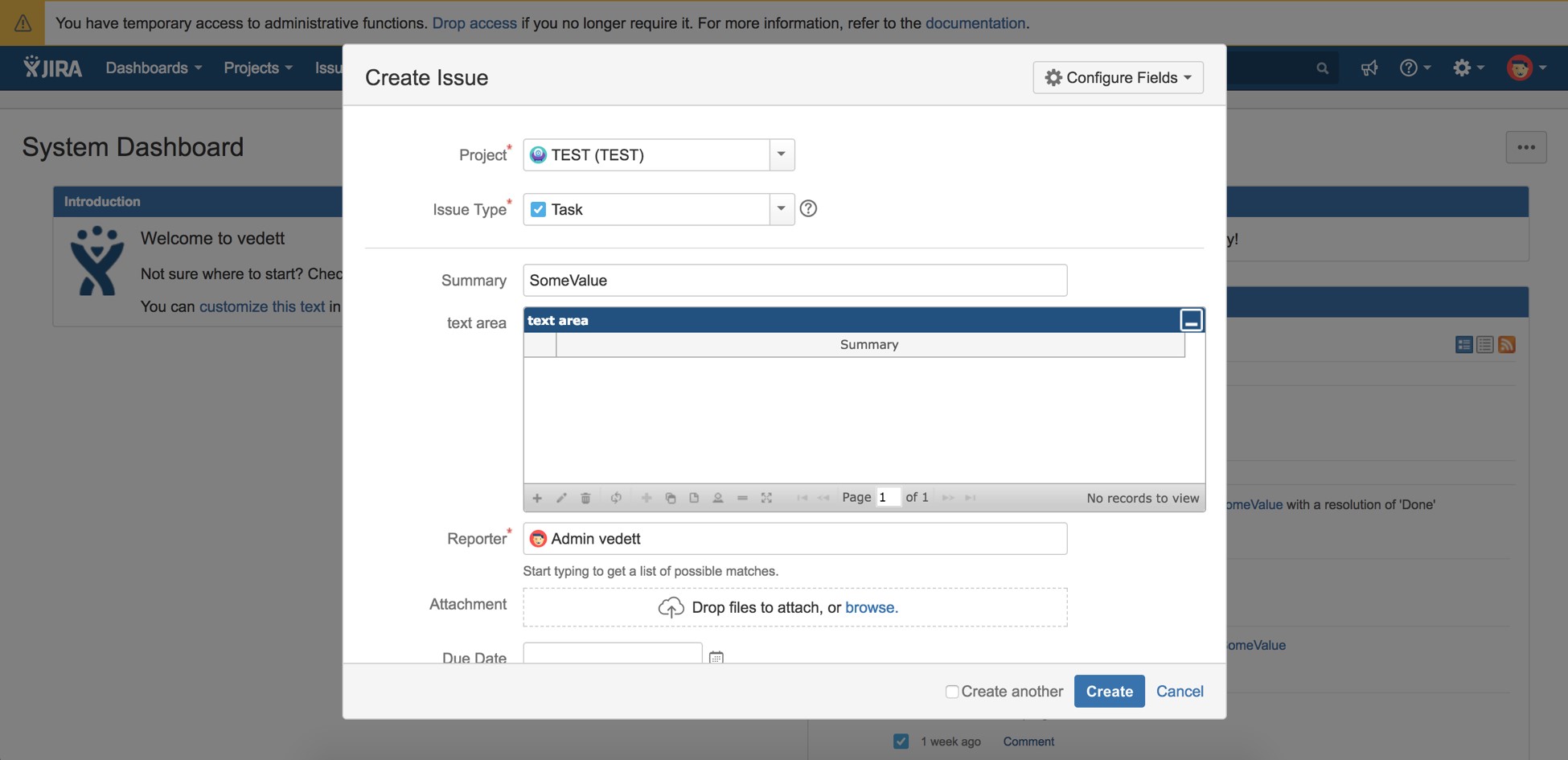Open the feedback megaphone icon
Viewport: 1568px width, 760px height.
(x=1369, y=68)
